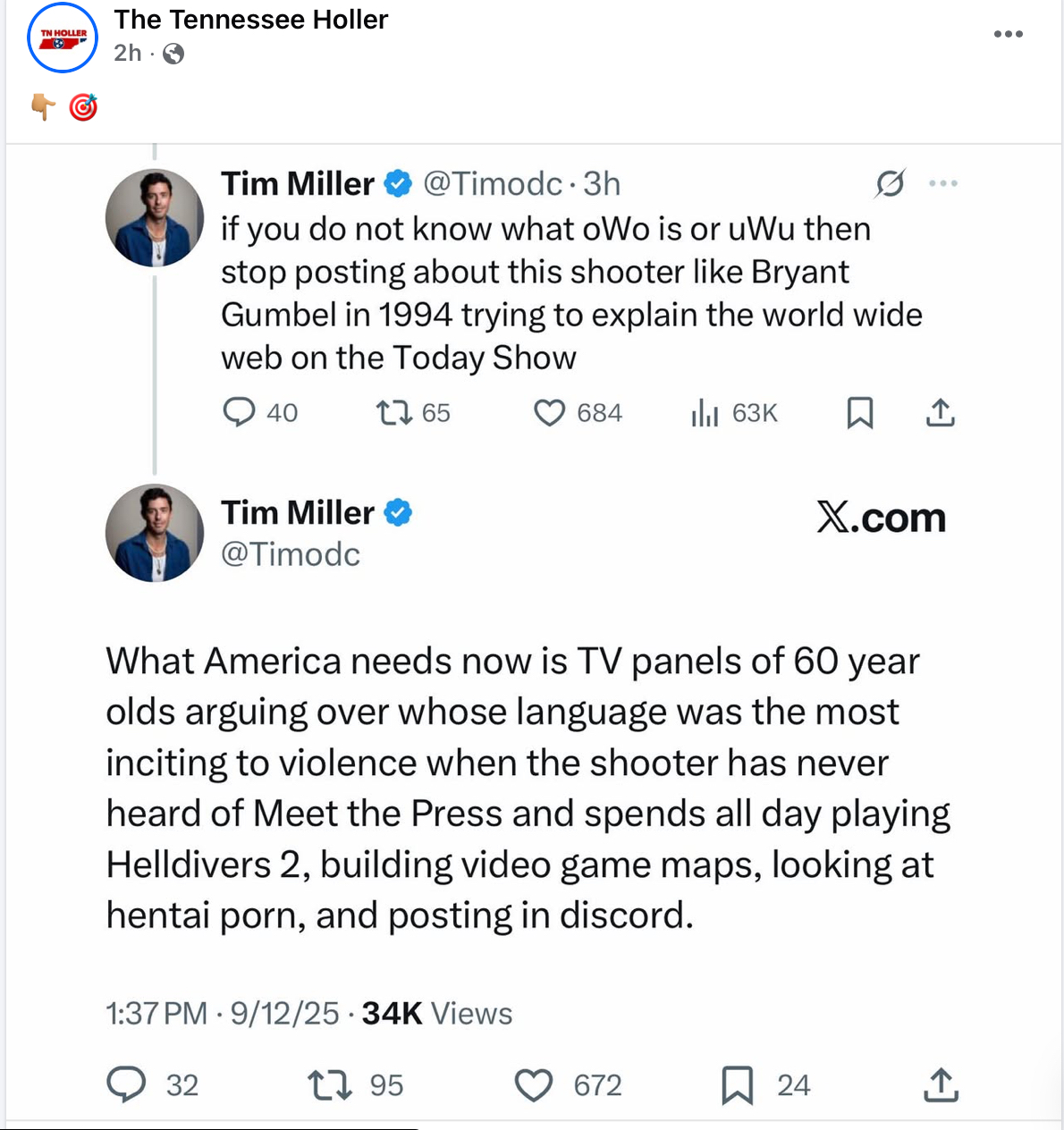This screenshot has height=1130, width=1064.
Task: Click the view analytics icon showing 63K
Action: 705,412
